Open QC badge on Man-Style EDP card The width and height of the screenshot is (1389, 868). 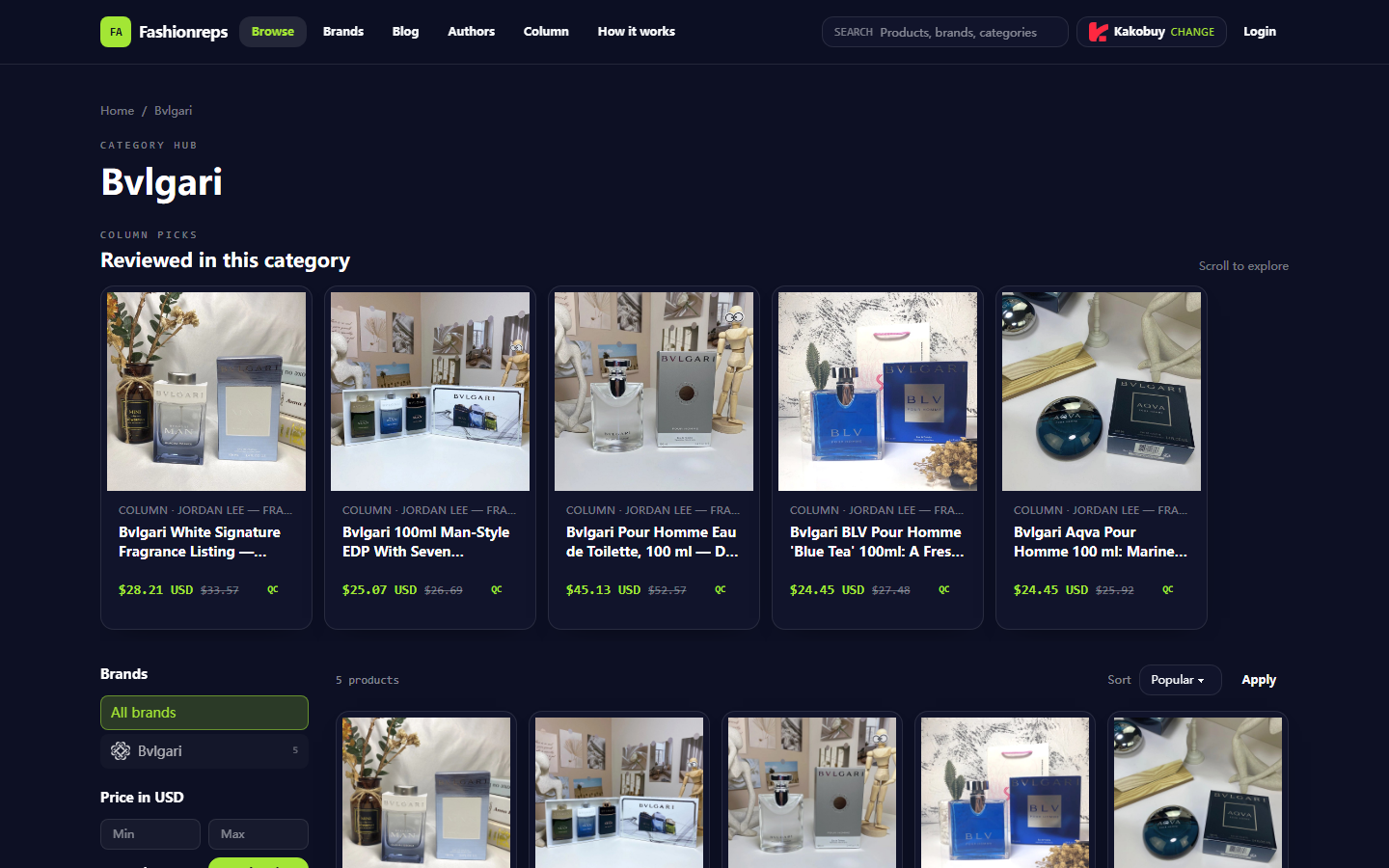[497, 589]
